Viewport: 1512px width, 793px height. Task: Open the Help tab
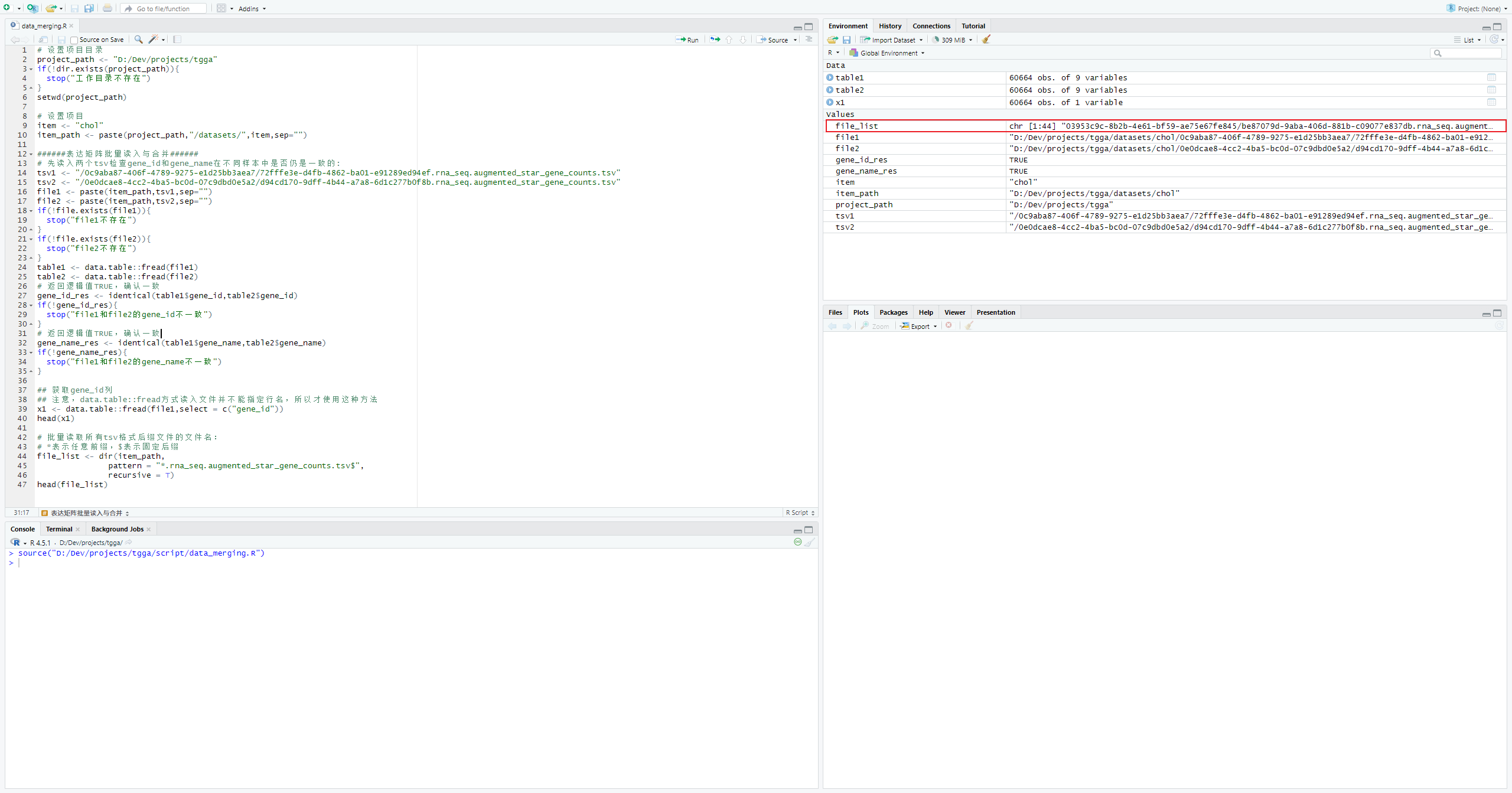click(x=926, y=312)
